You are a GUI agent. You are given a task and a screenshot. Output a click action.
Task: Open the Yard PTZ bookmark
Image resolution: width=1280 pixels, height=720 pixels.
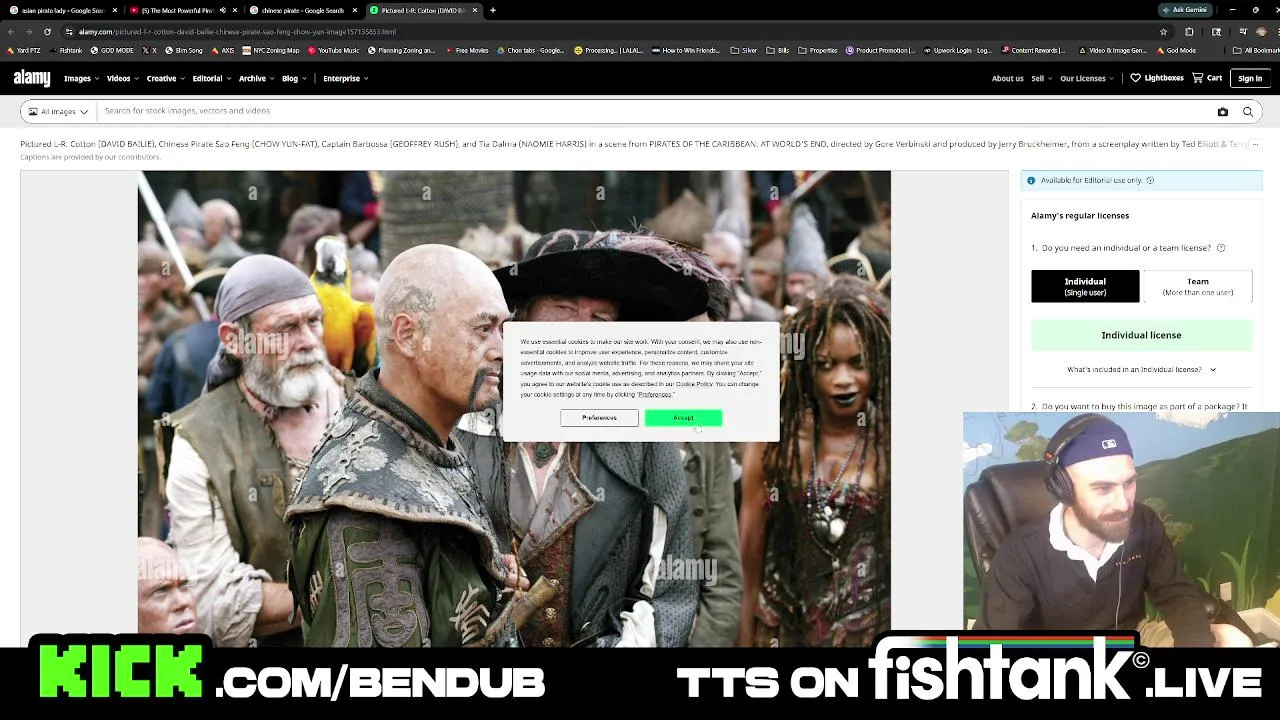(x=23, y=50)
